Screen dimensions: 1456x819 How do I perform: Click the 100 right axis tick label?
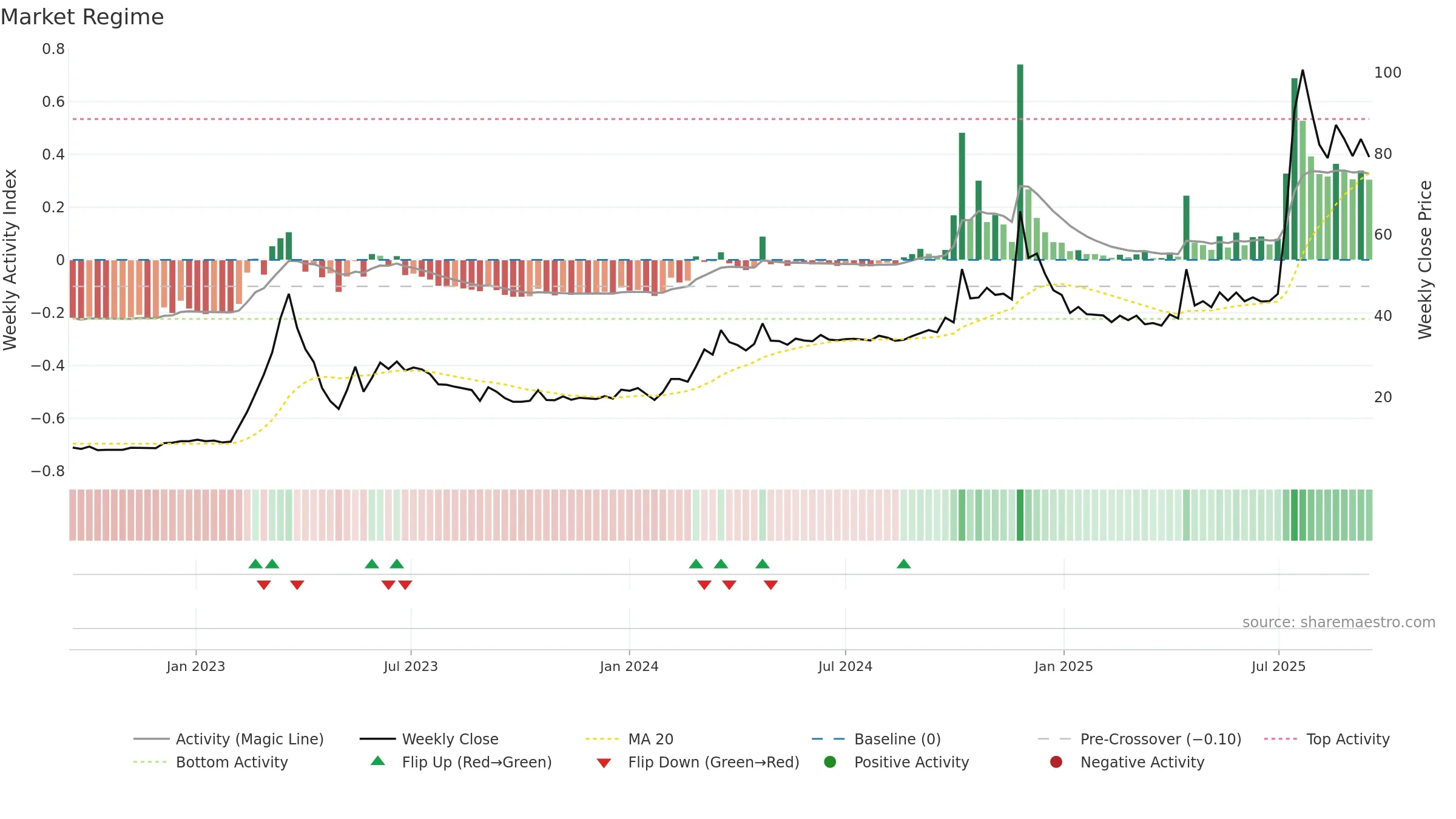point(1387,73)
